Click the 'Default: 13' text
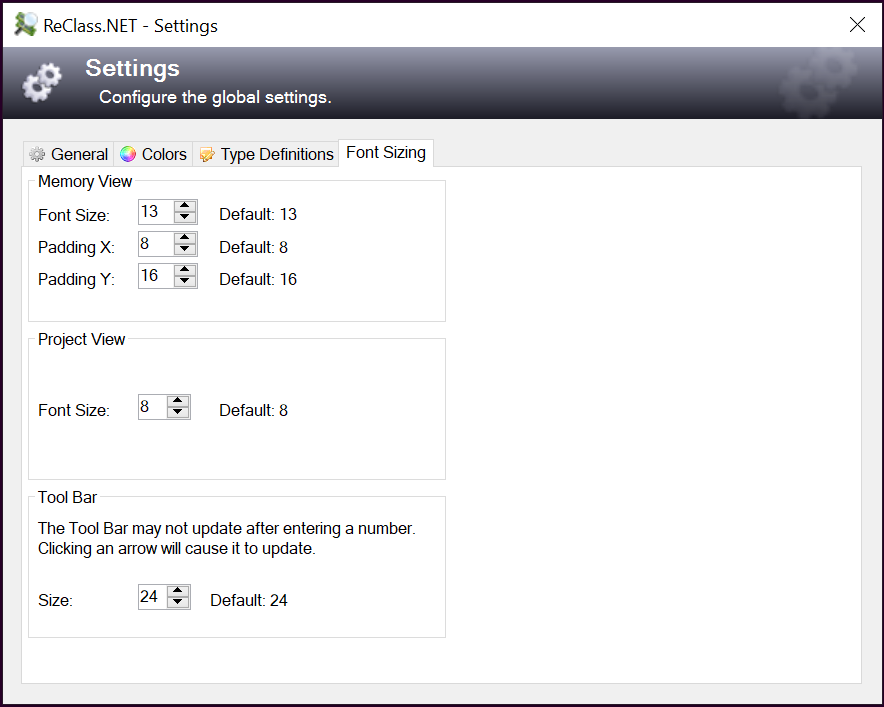Image resolution: width=884 pixels, height=707 pixels. (258, 214)
